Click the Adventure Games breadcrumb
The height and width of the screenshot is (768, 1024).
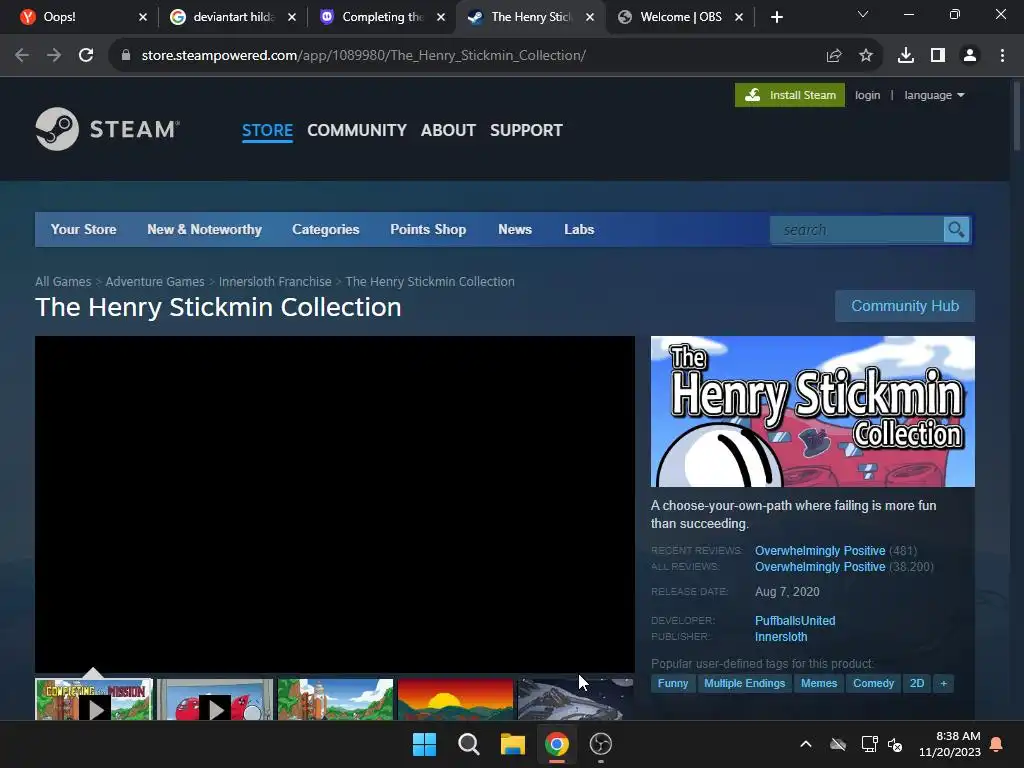[155, 281]
